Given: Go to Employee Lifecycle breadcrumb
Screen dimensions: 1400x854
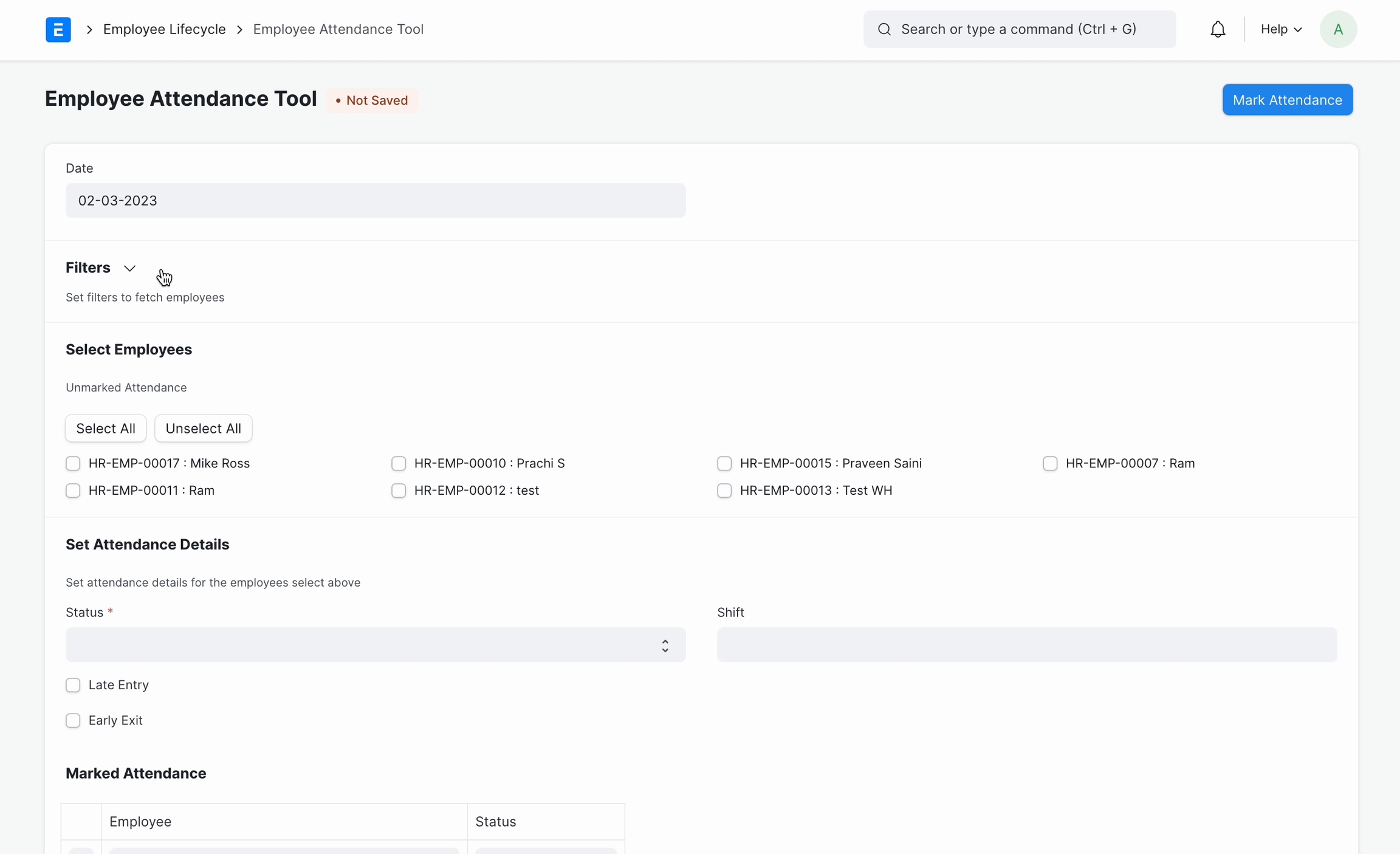Looking at the screenshot, I should pyautogui.click(x=164, y=29).
